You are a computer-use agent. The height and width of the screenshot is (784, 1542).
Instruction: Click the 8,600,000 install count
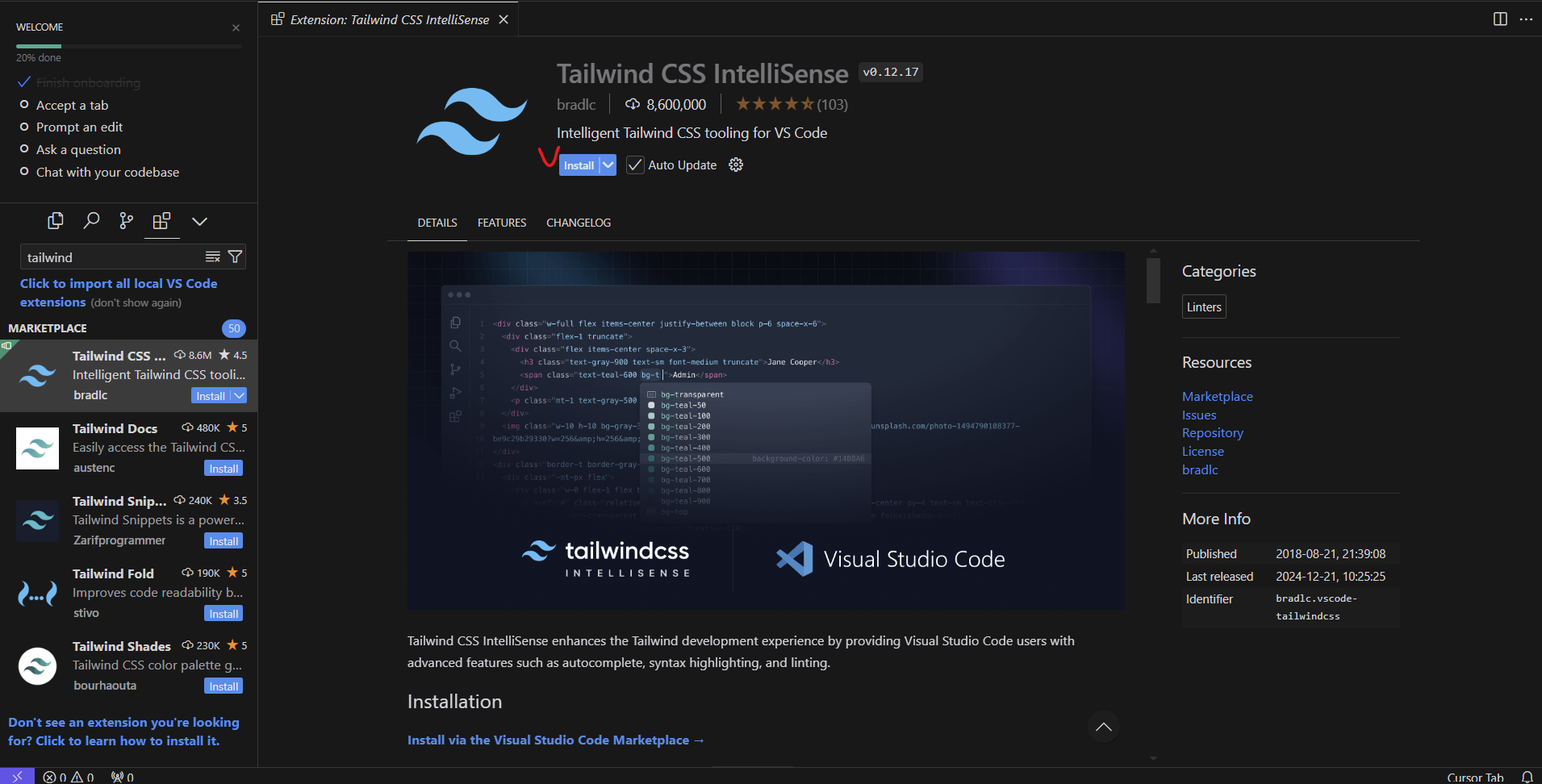tap(666, 104)
